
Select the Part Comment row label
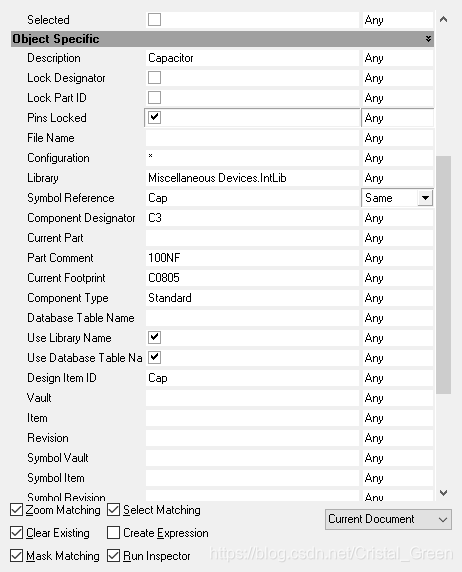(x=60, y=258)
